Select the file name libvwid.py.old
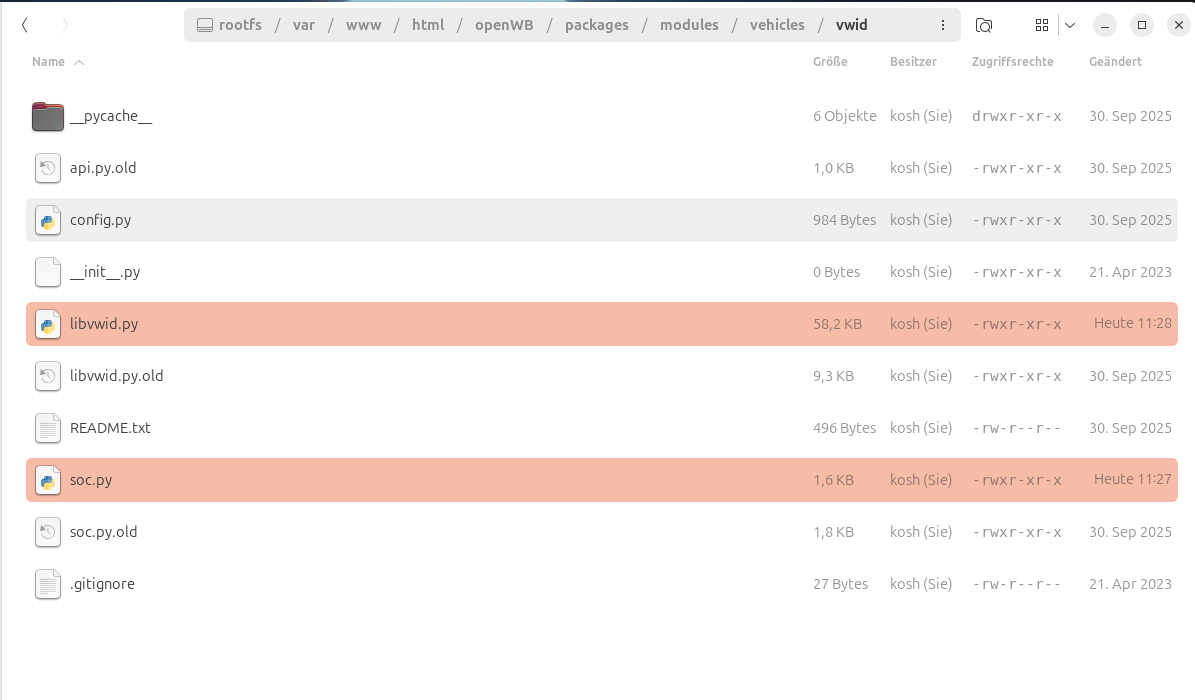Image resolution: width=1195 pixels, height=700 pixels. (x=117, y=376)
